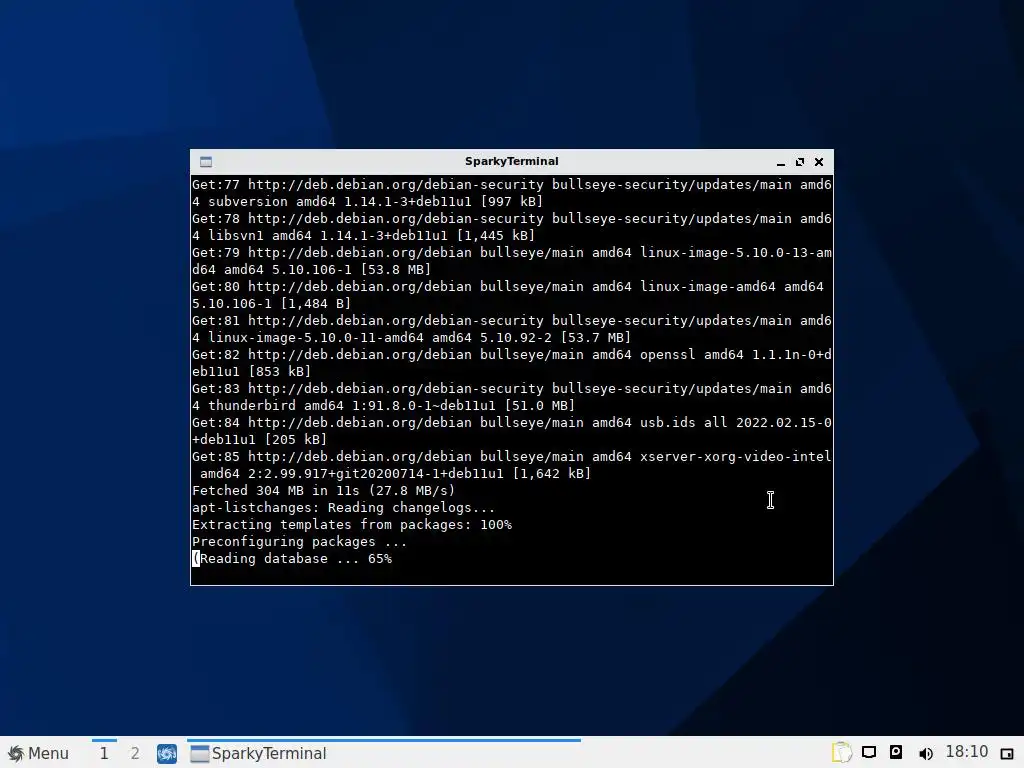Image resolution: width=1024 pixels, height=768 pixels.
Task: Select SparkyTerminal taskbar entry
Action: click(x=383, y=753)
